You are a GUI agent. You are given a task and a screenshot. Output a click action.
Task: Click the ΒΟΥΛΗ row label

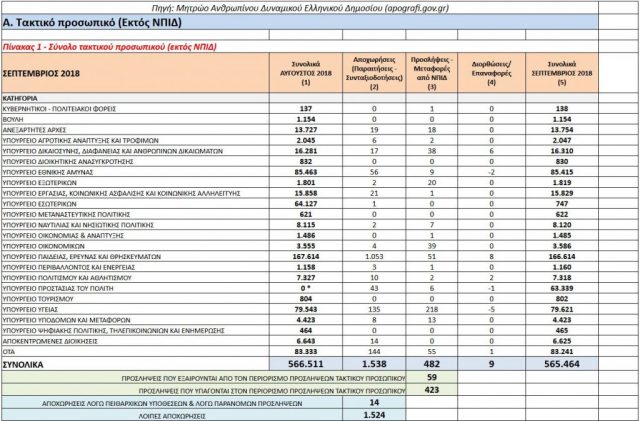pos(17,118)
